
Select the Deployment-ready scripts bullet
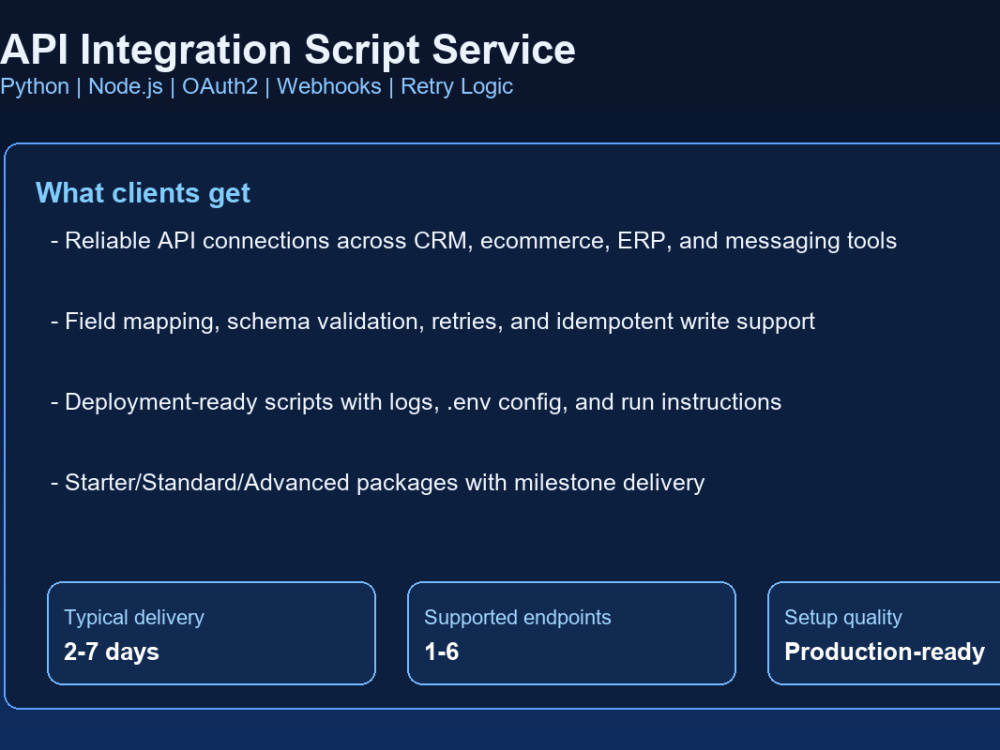tap(416, 402)
